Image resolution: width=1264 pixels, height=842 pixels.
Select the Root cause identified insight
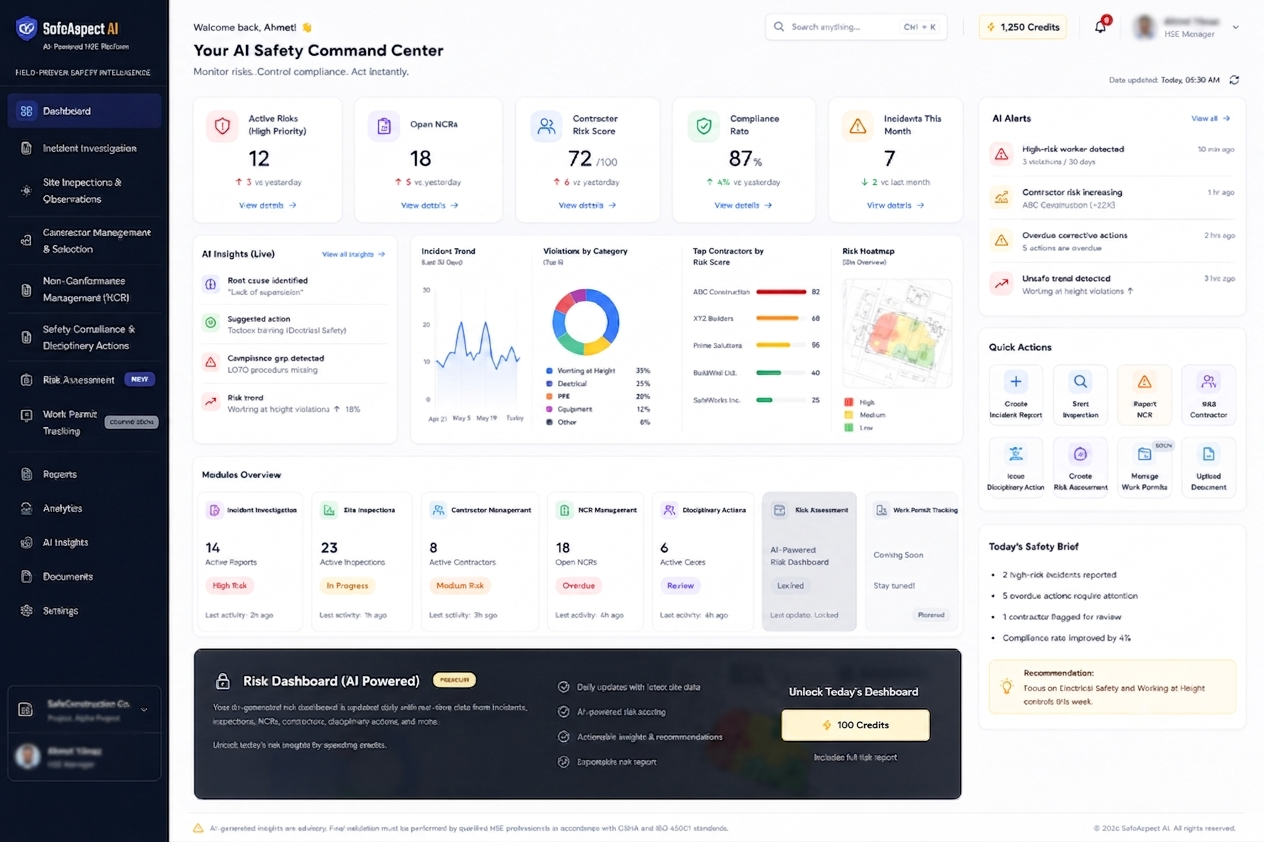click(x=294, y=285)
